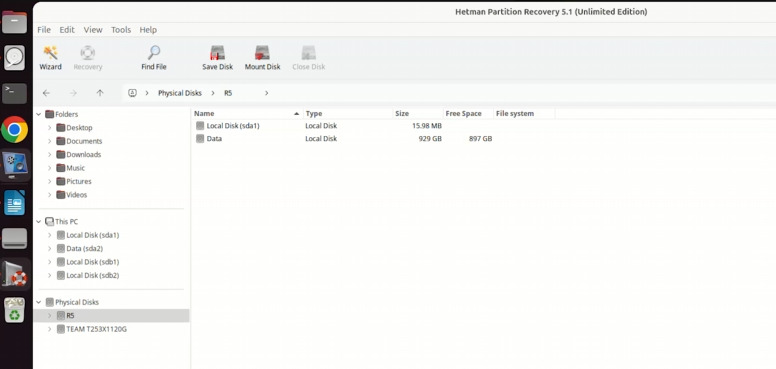Expand Local Disk (sdb2) tree node

tap(49, 275)
